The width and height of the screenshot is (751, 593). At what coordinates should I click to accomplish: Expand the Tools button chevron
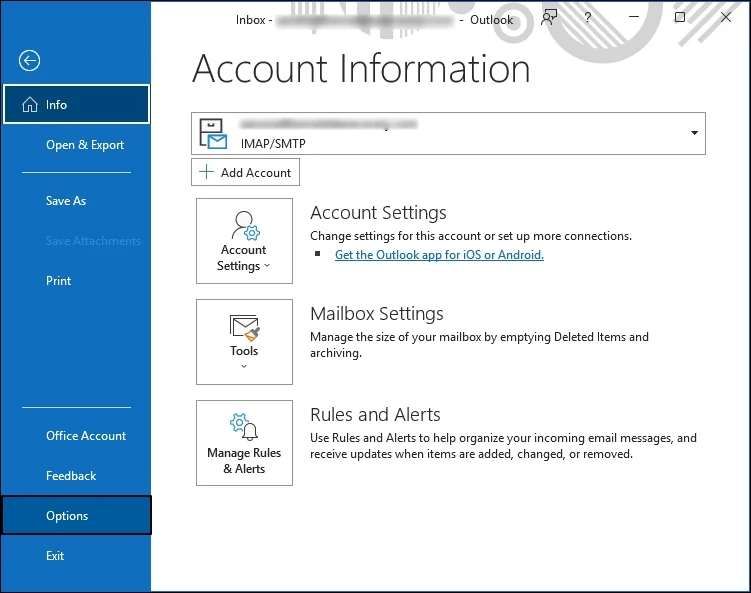pos(244,366)
